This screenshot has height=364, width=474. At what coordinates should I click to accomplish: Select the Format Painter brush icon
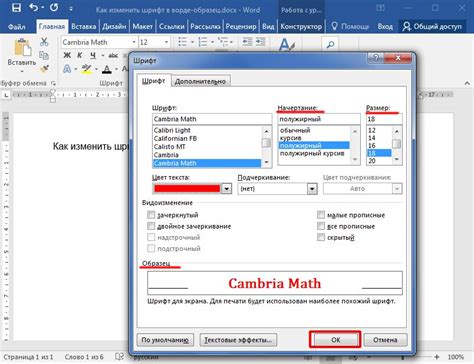[x=44, y=69]
